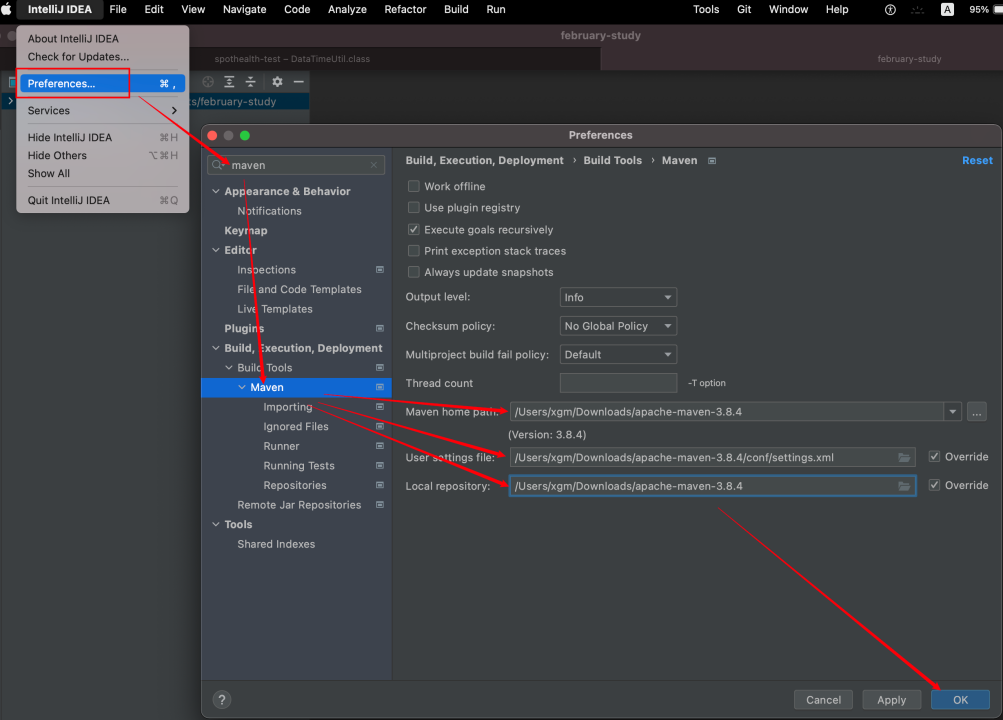Select Notifications in settings tree
1003x720 pixels.
click(269, 211)
